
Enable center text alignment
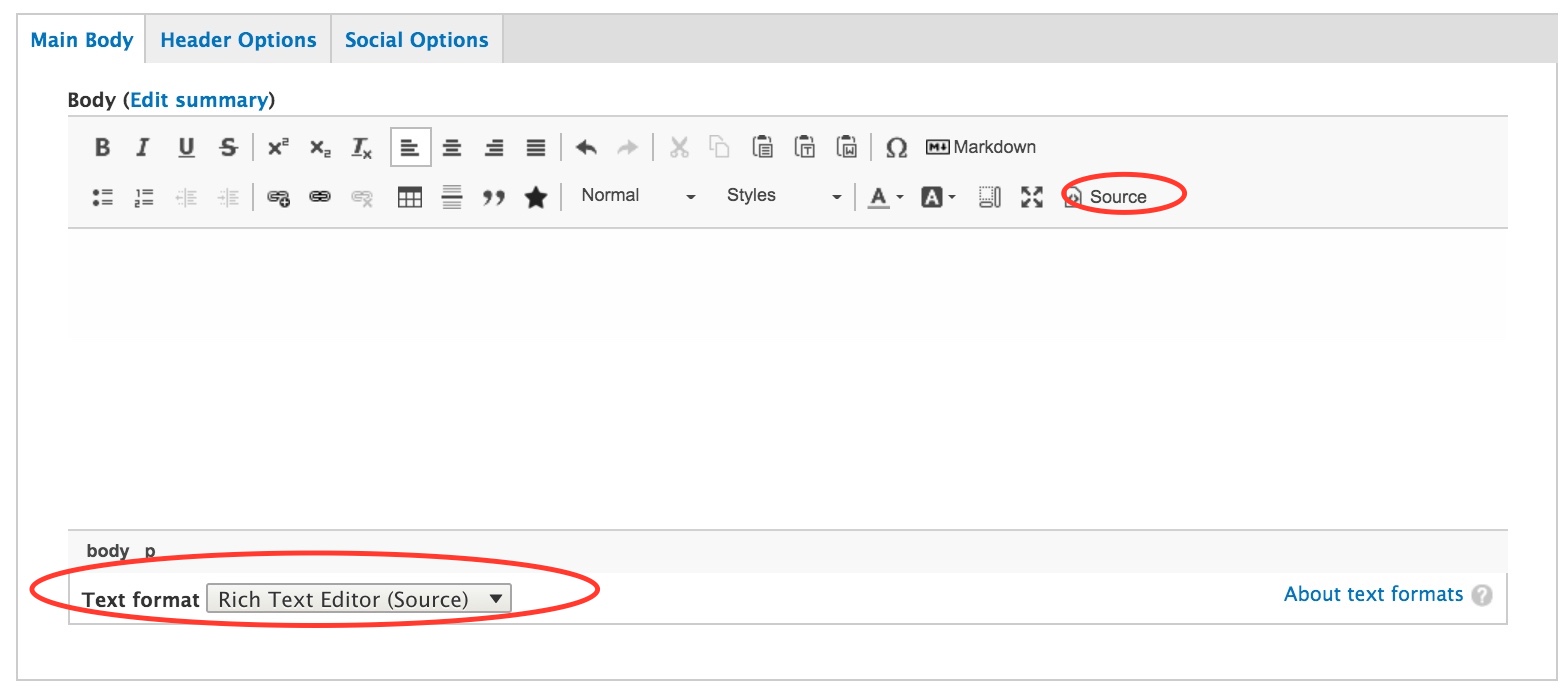tap(452, 148)
